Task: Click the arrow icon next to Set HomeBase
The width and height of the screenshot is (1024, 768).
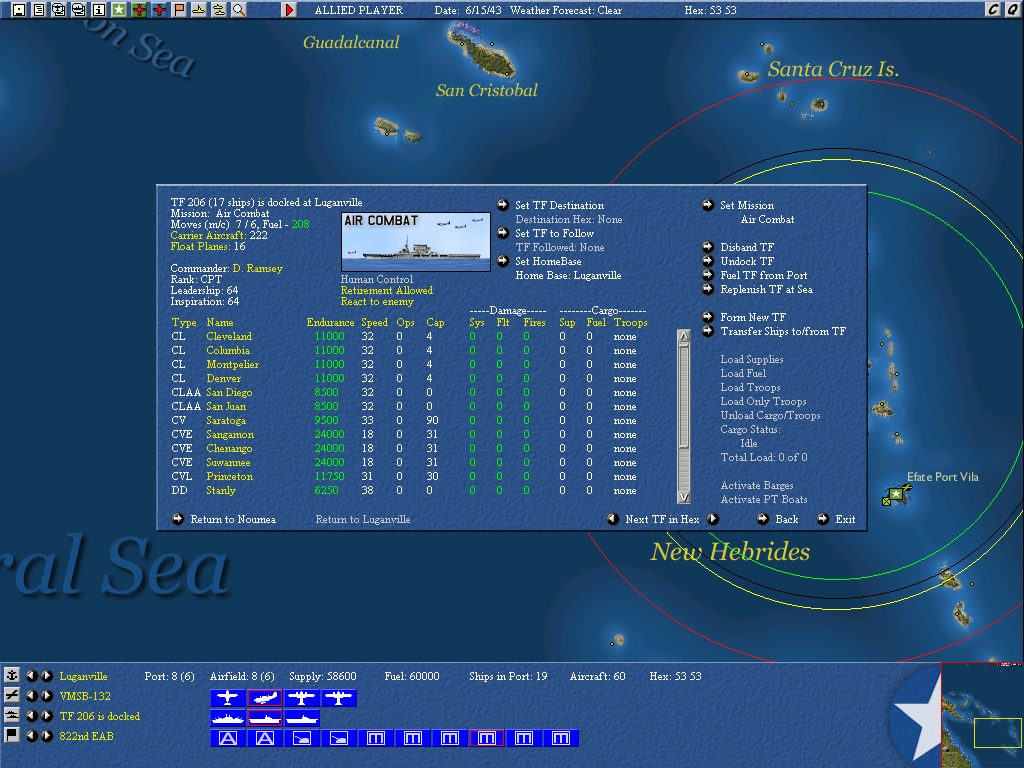Action: tap(503, 261)
